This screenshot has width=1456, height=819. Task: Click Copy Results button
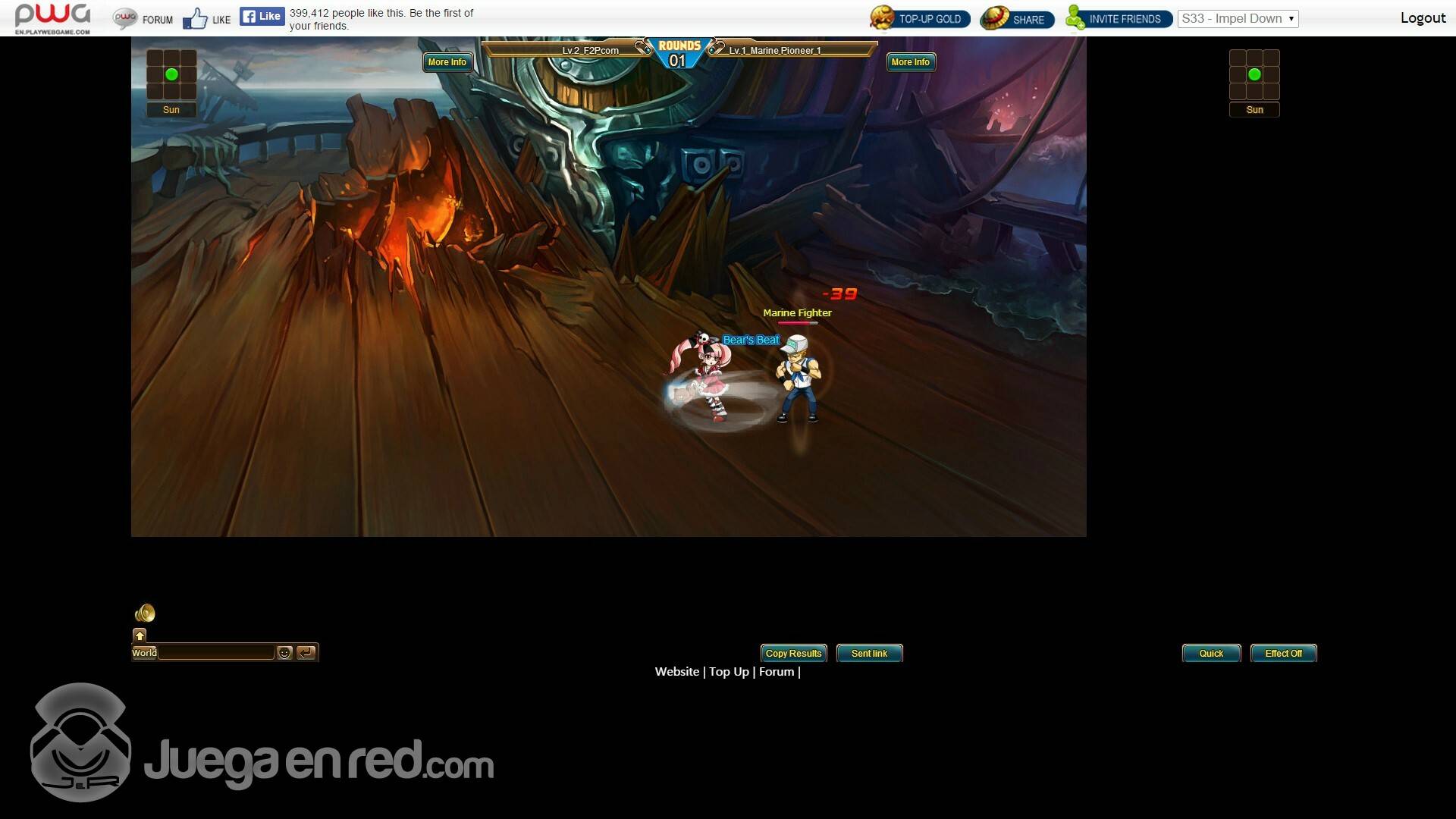pos(793,653)
